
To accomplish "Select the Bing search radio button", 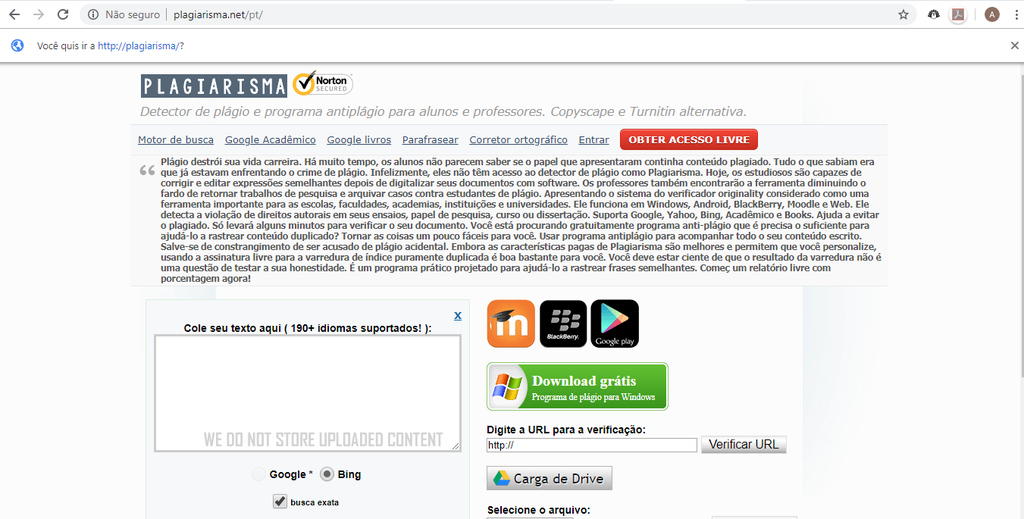I will [327, 475].
